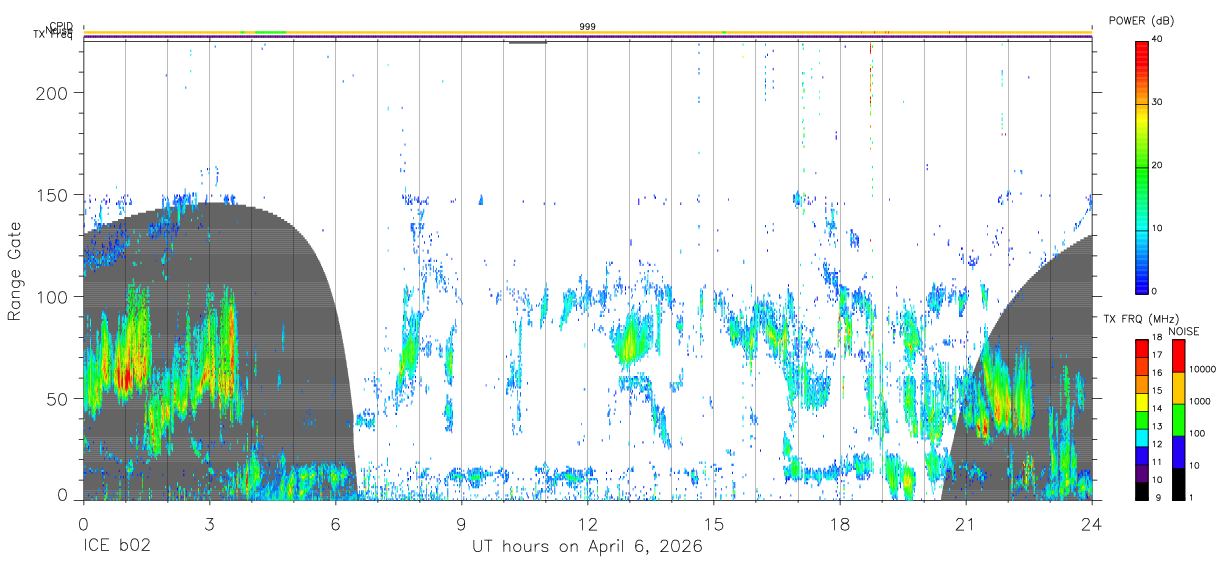
Task: Click the Range Gate axis title
Action: [x=15, y=272]
